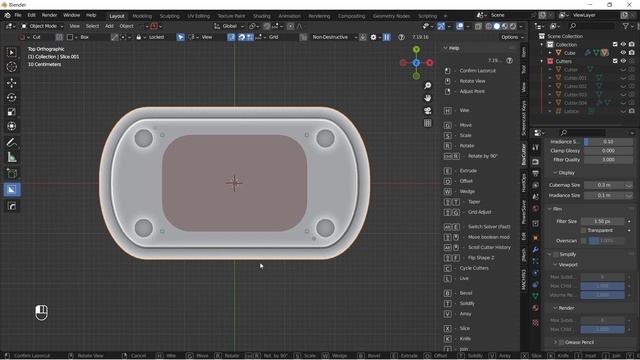The width and height of the screenshot is (640, 360).
Task: Switch orthographic/perspective grid icon
Action: coord(427,123)
